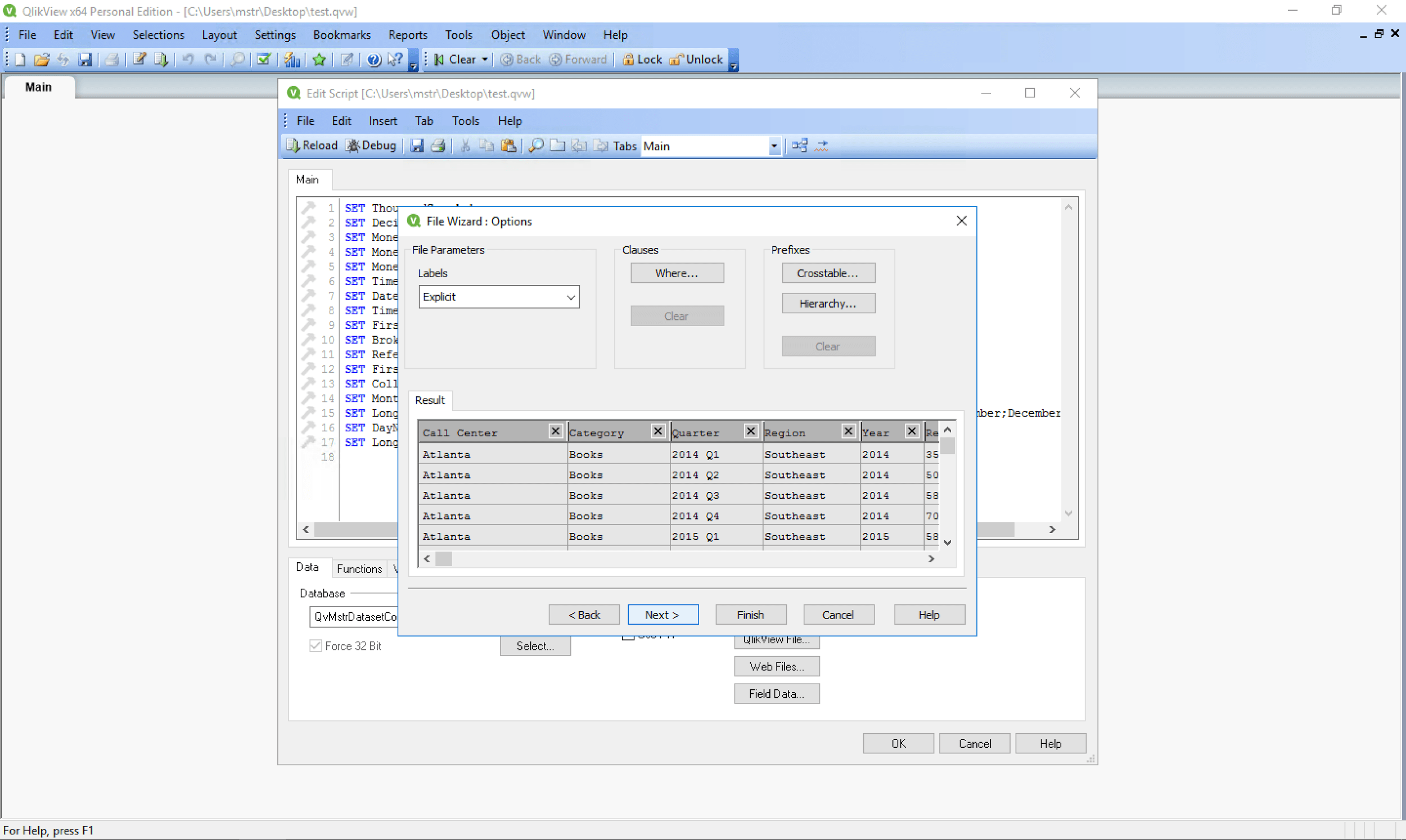
Task: Click the green star bookmark icon
Action: [319, 60]
